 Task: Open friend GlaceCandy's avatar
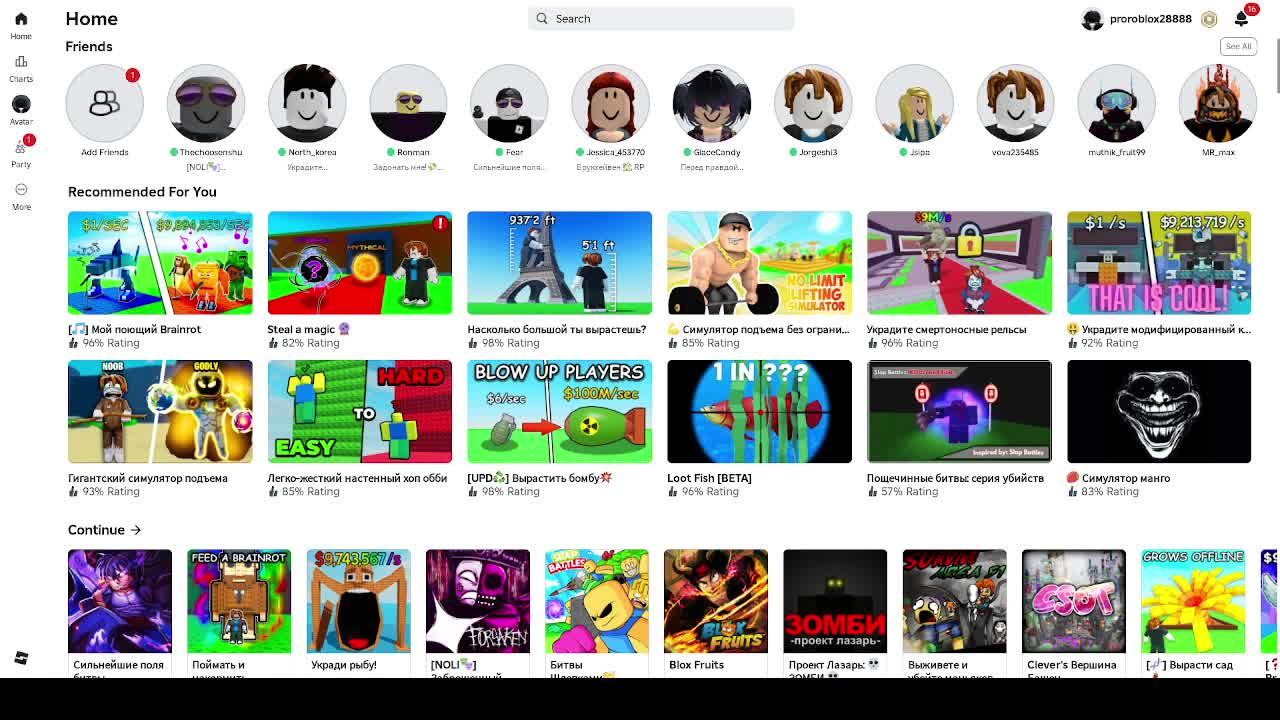[712, 103]
